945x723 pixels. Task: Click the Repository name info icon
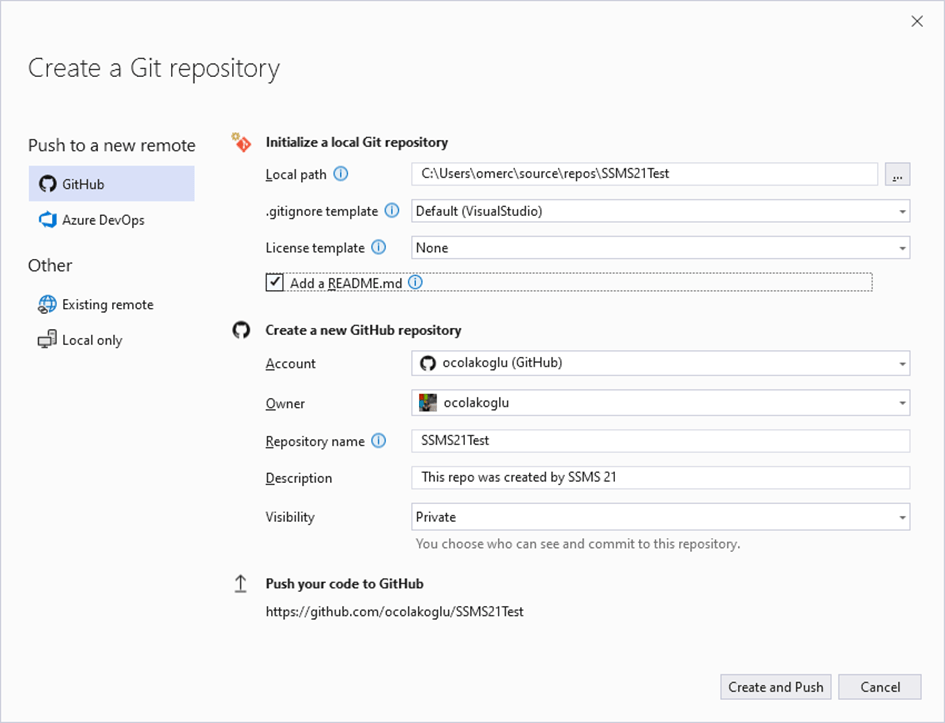click(x=379, y=440)
